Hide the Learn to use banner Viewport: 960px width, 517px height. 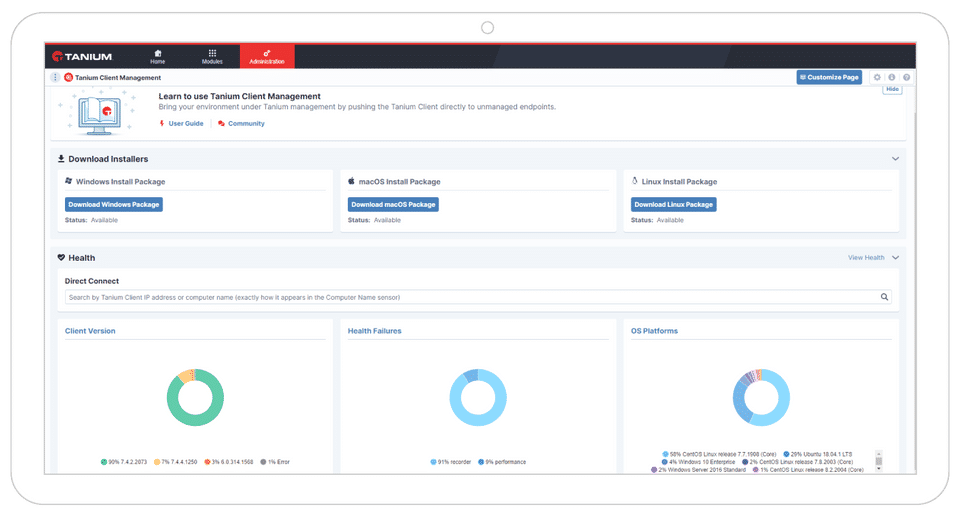[x=893, y=89]
